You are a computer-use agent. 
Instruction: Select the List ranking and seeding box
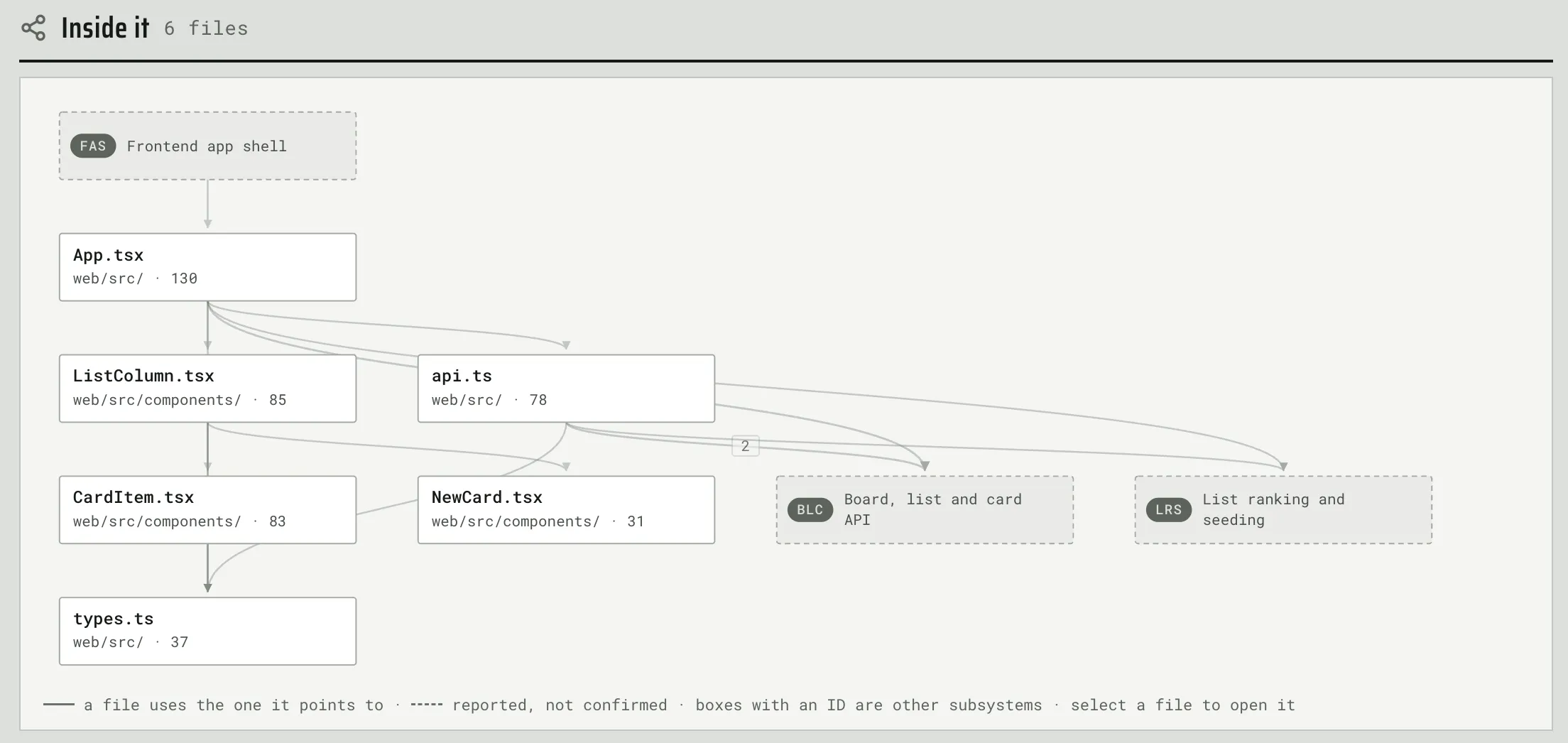pyautogui.click(x=1283, y=510)
